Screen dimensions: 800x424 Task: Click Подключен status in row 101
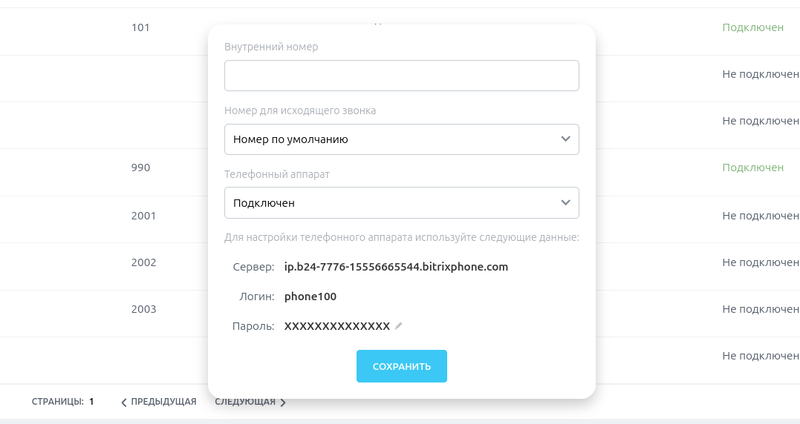click(753, 28)
